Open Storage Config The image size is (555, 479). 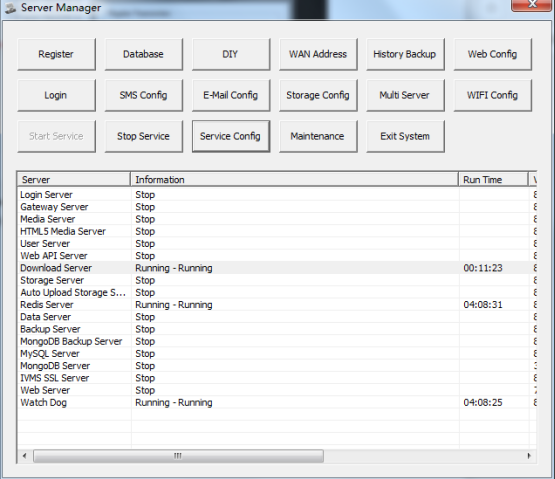tap(318, 95)
